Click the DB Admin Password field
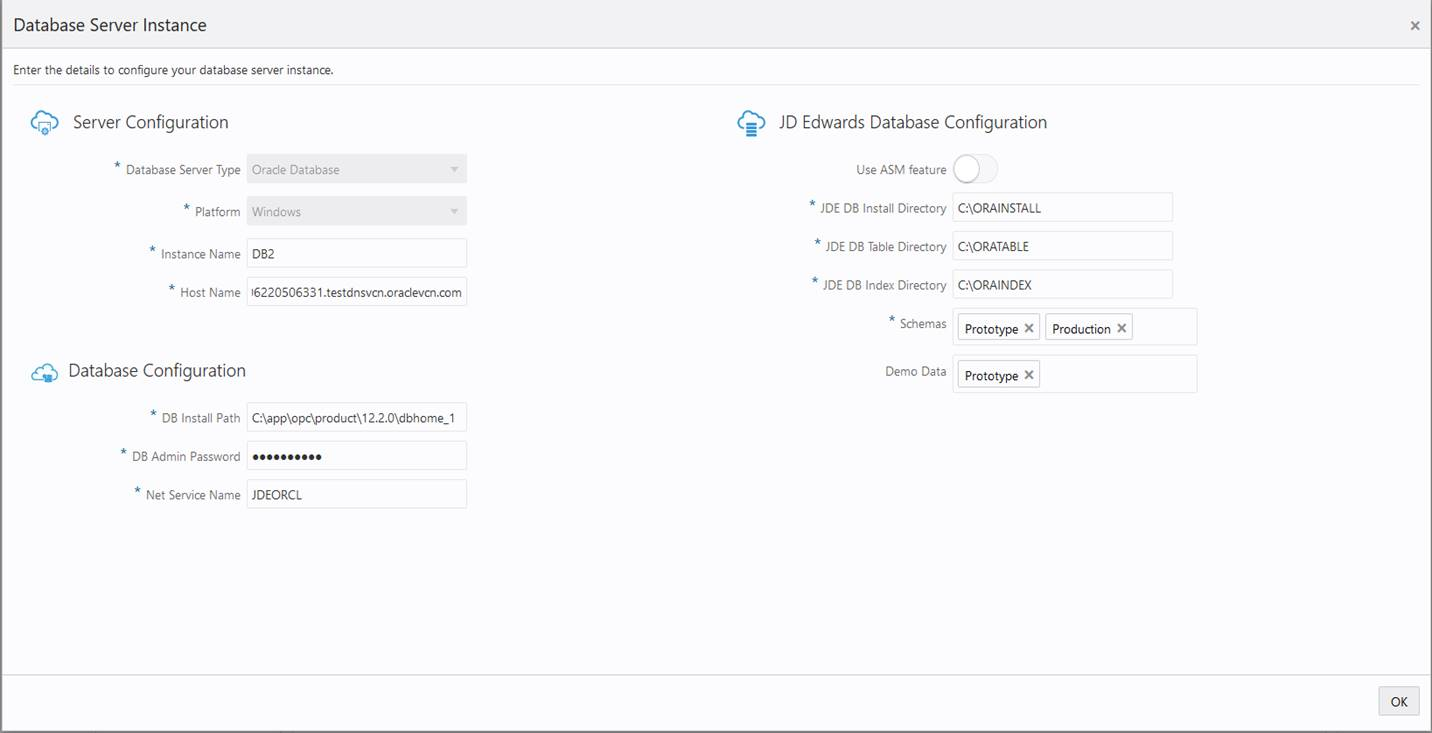This screenshot has width=1432, height=733. tap(356, 455)
